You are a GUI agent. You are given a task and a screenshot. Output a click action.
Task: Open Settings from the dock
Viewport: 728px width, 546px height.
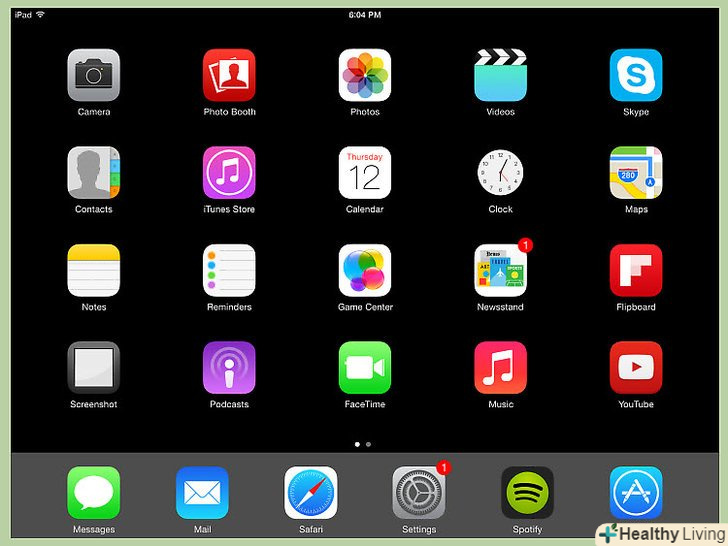(x=419, y=493)
